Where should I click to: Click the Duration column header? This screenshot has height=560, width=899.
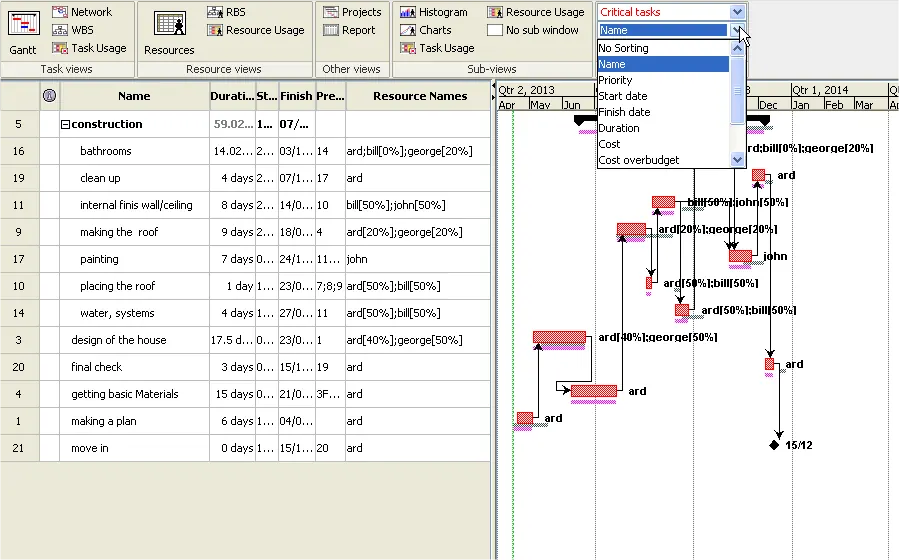click(x=232, y=96)
